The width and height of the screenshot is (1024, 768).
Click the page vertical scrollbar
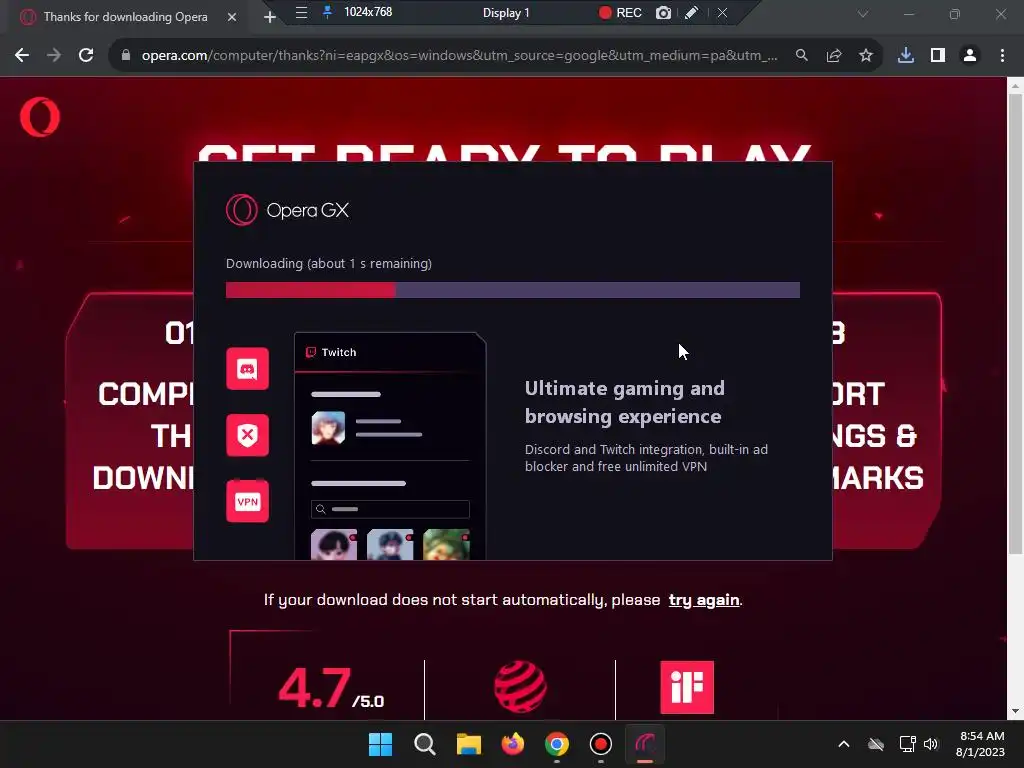(1015, 323)
